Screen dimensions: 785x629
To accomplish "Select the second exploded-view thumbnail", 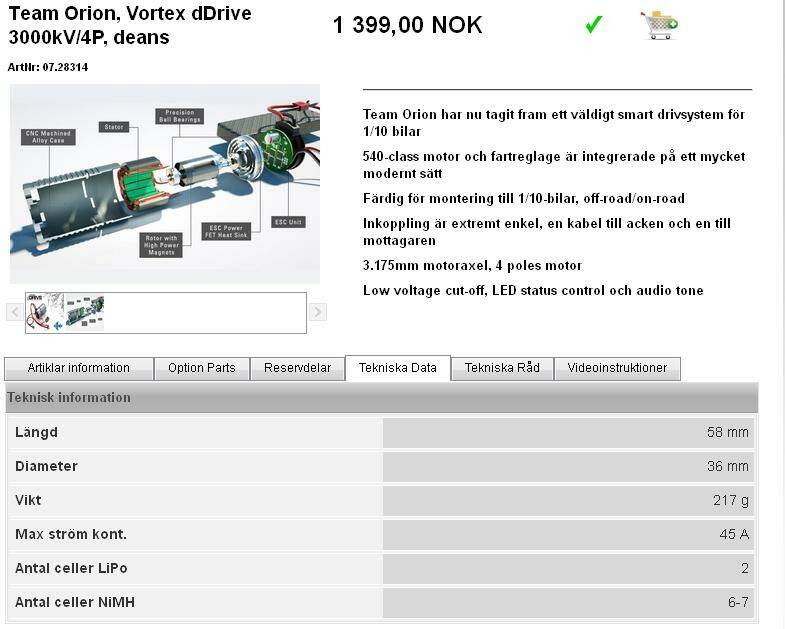I will 85,312.
